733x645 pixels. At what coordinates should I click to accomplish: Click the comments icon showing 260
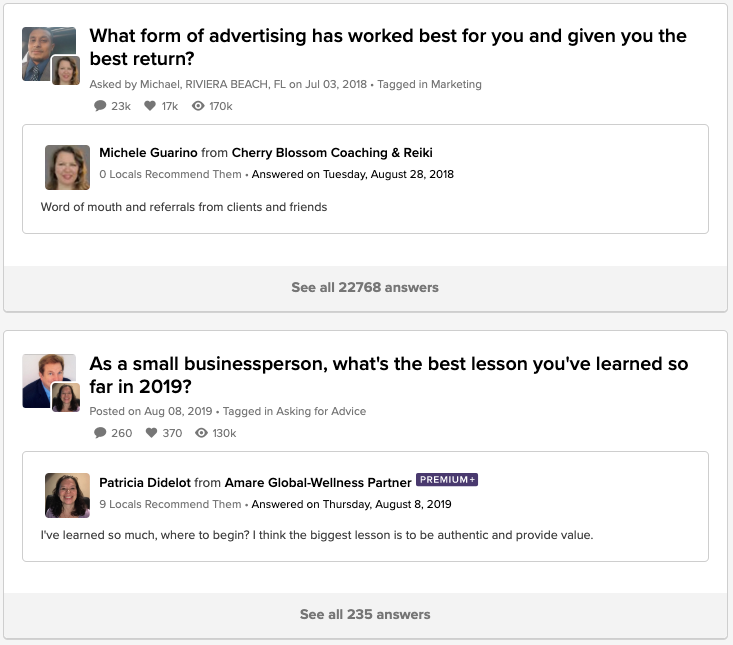coord(100,433)
